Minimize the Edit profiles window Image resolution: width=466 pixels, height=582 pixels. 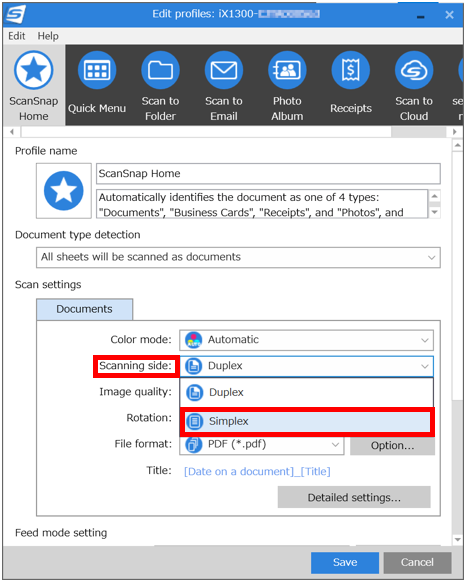tap(420, 16)
